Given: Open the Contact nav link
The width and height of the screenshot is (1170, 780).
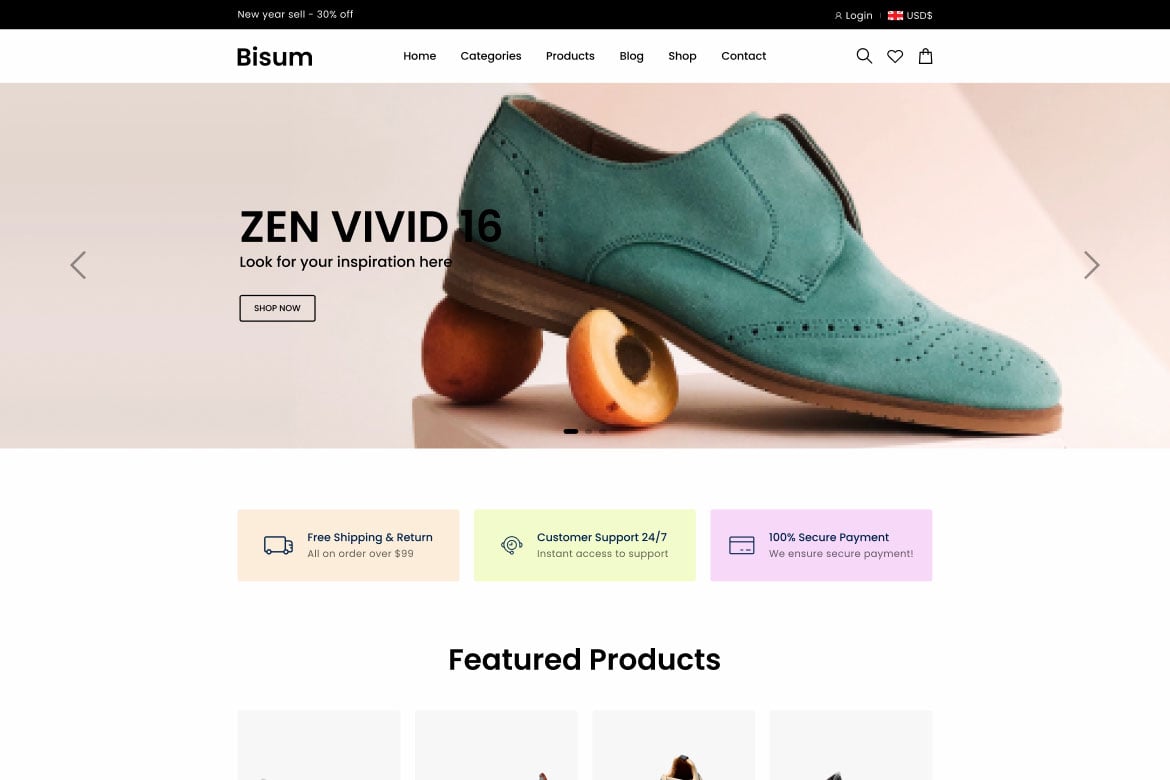Looking at the screenshot, I should 743,56.
